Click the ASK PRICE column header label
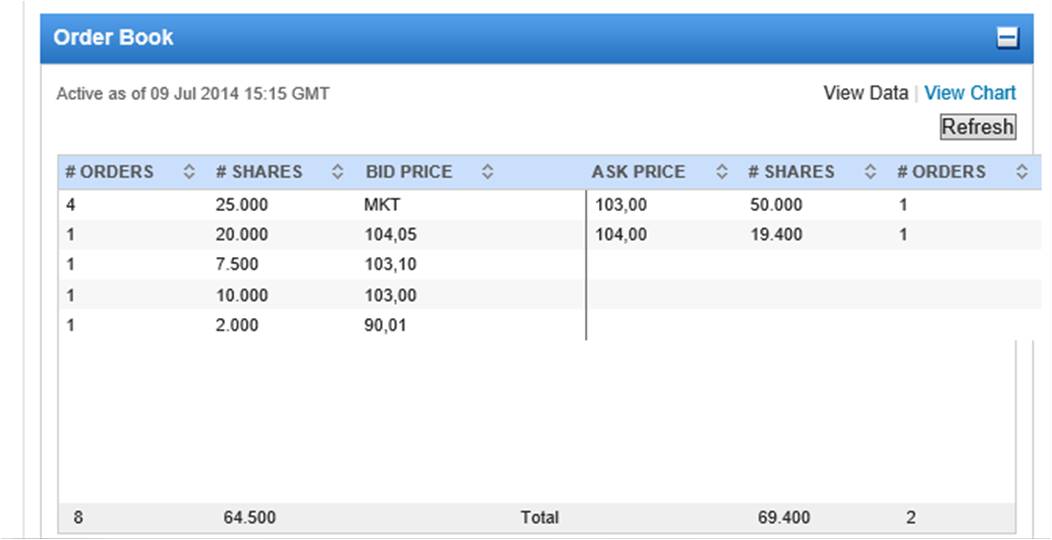Image resolution: width=1052 pixels, height=540 pixels. click(638, 172)
